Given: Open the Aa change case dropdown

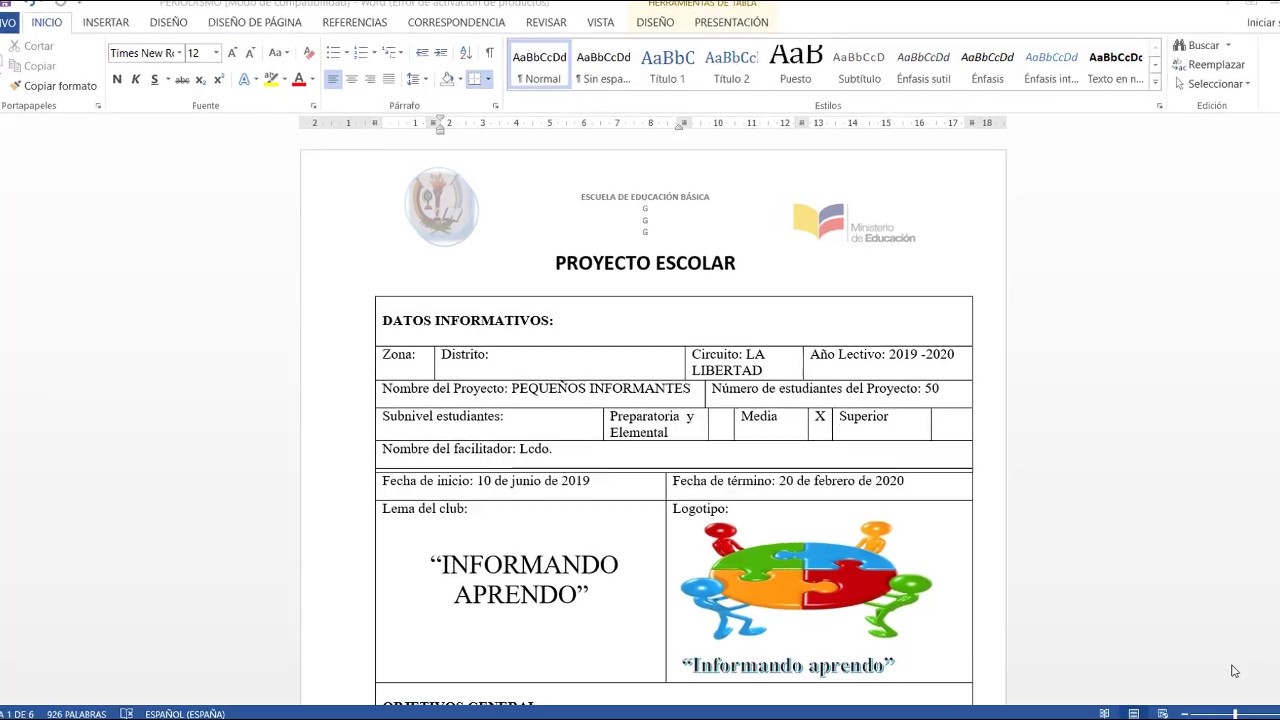Looking at the screenshot, I should [279, 53].
